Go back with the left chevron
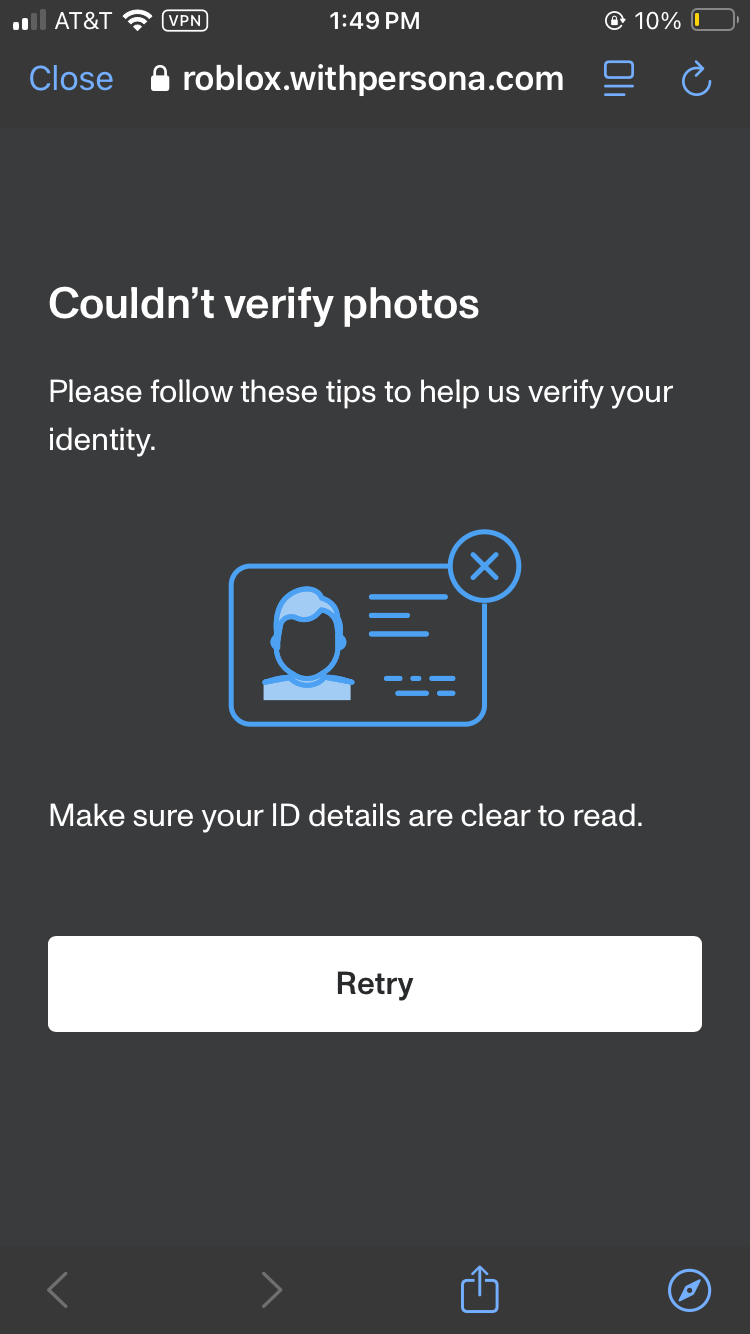 (x=58, y=1290)
